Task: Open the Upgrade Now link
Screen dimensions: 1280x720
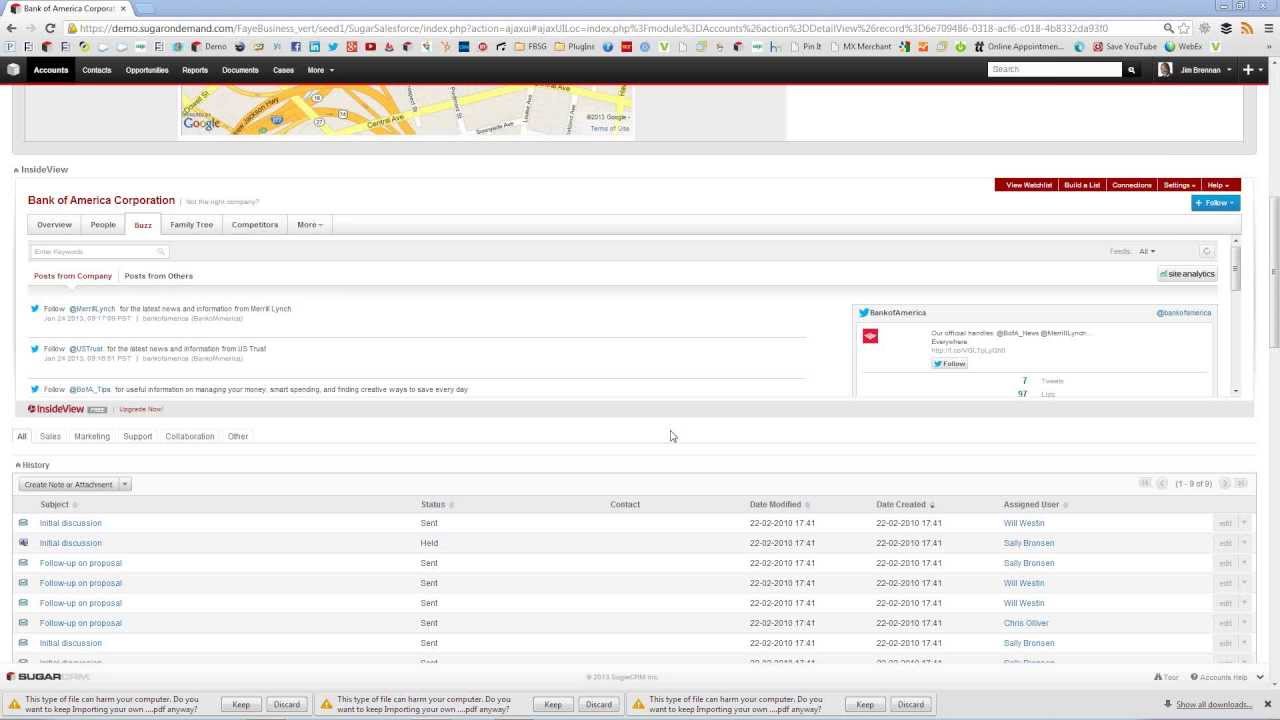Action: [141, 409]
